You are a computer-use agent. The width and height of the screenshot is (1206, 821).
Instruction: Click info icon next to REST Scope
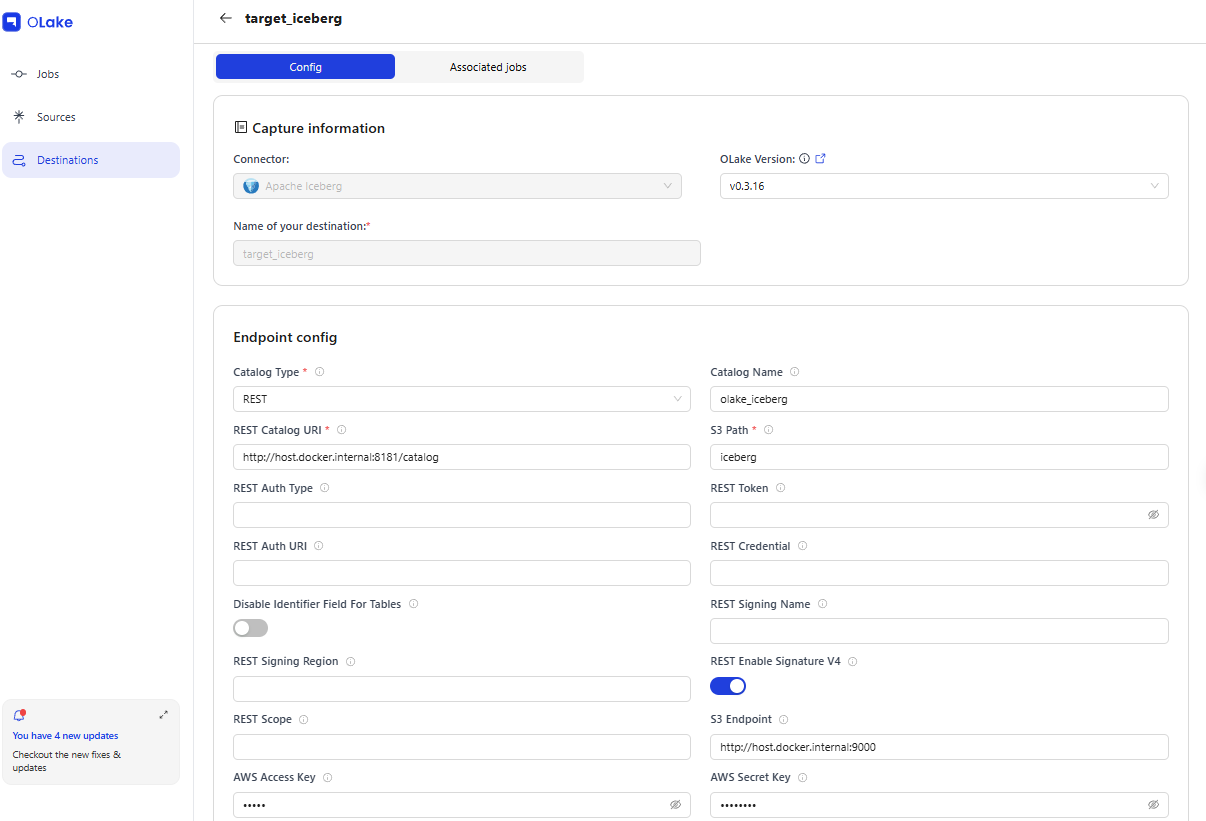click(x=303, y=720)
